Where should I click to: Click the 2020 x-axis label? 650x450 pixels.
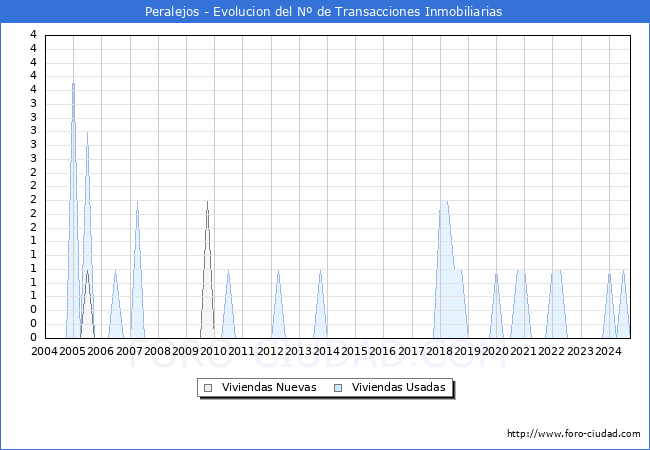click(x=495, y=351)
